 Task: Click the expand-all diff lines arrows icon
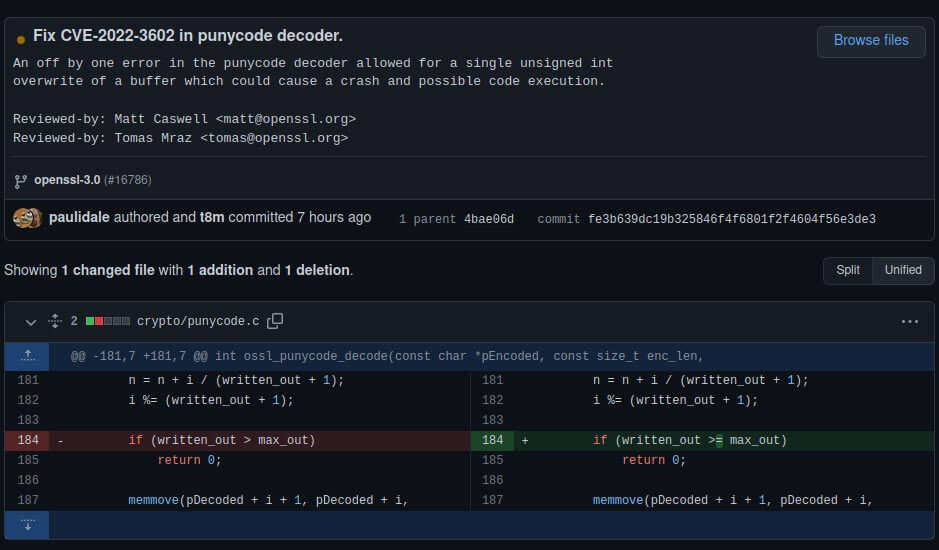tap(55, 322)
